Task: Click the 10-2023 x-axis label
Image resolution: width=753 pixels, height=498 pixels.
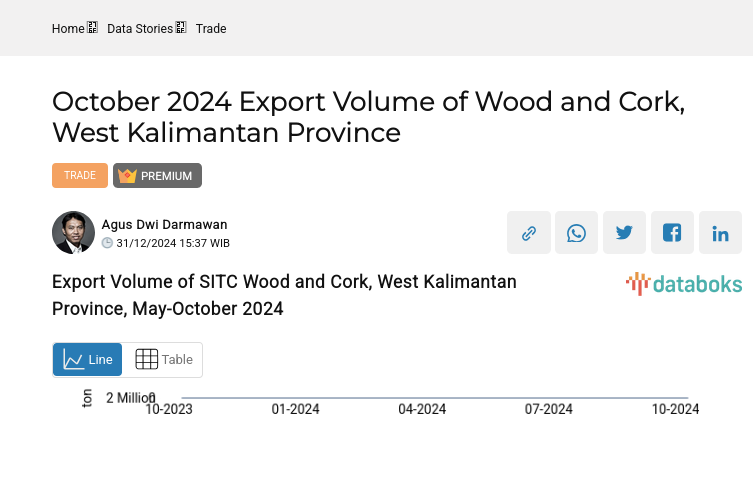Action: point(169,409)
